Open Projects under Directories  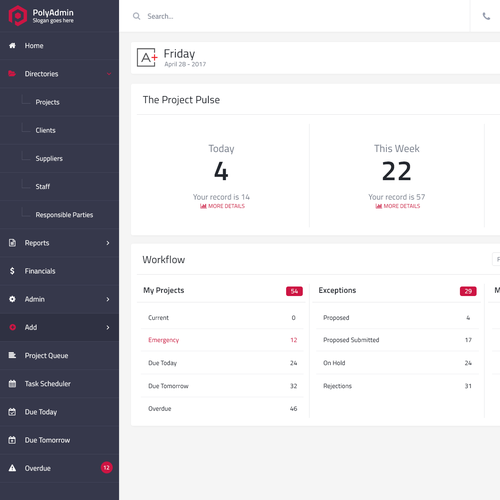59,102
